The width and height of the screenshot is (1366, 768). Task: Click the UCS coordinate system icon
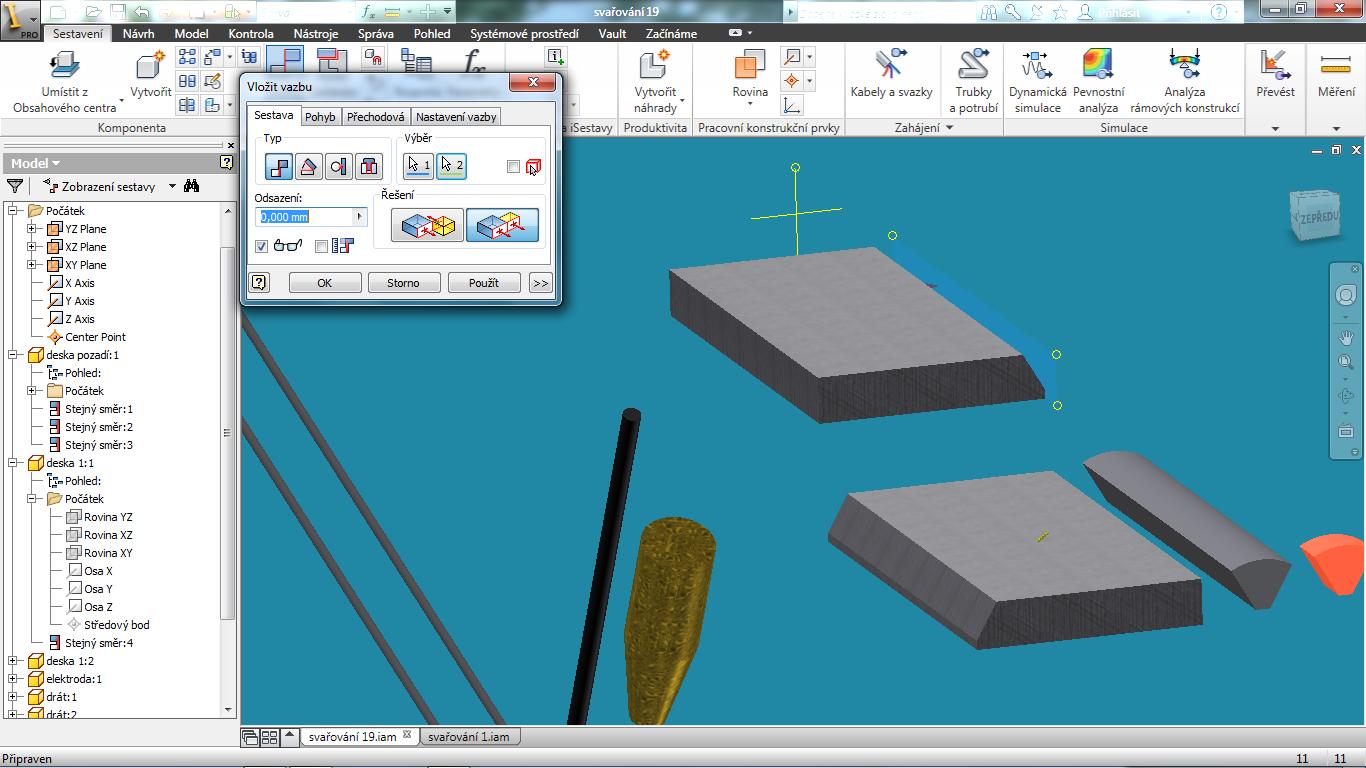point(792,105)
